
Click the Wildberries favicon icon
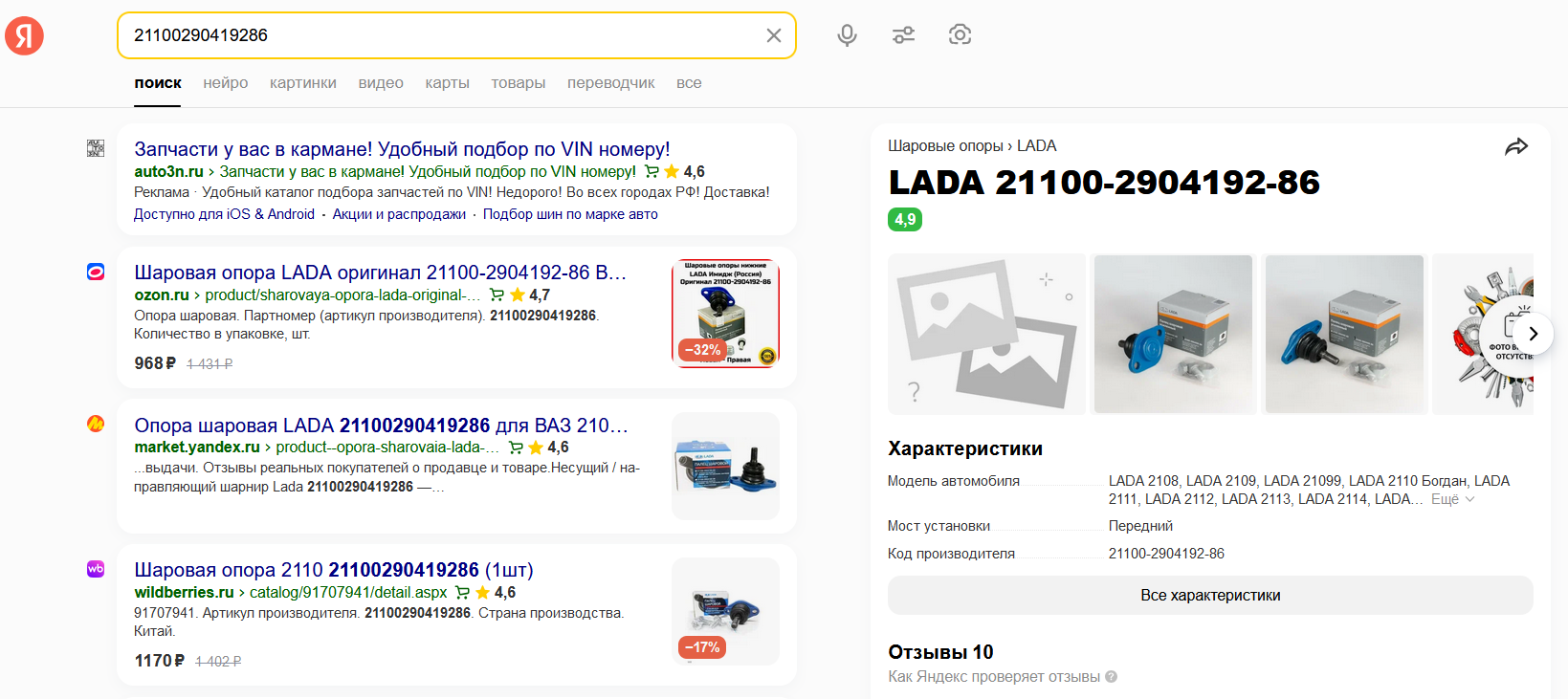96,569
